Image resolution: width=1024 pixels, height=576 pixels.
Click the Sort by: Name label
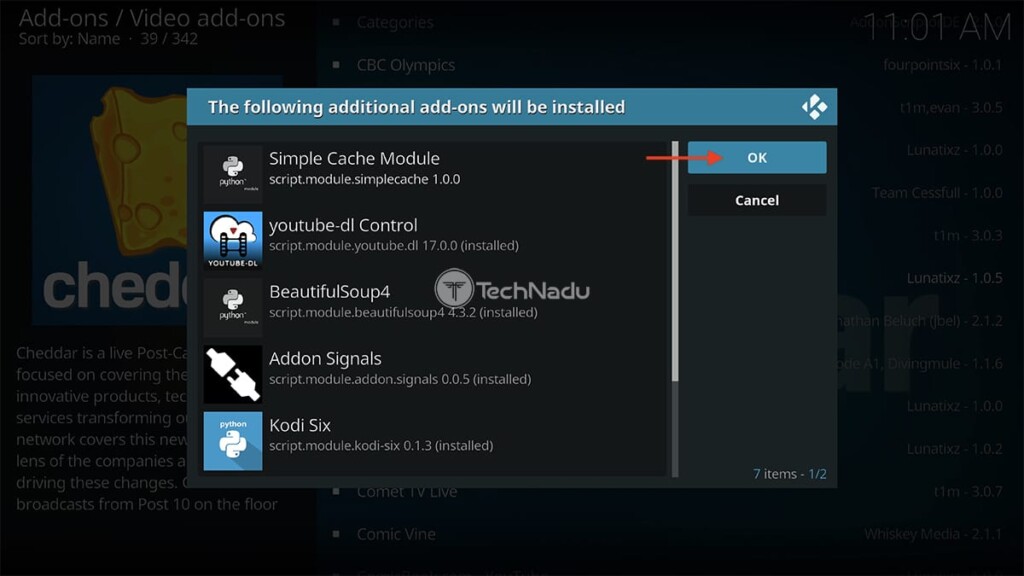[69, 39]
